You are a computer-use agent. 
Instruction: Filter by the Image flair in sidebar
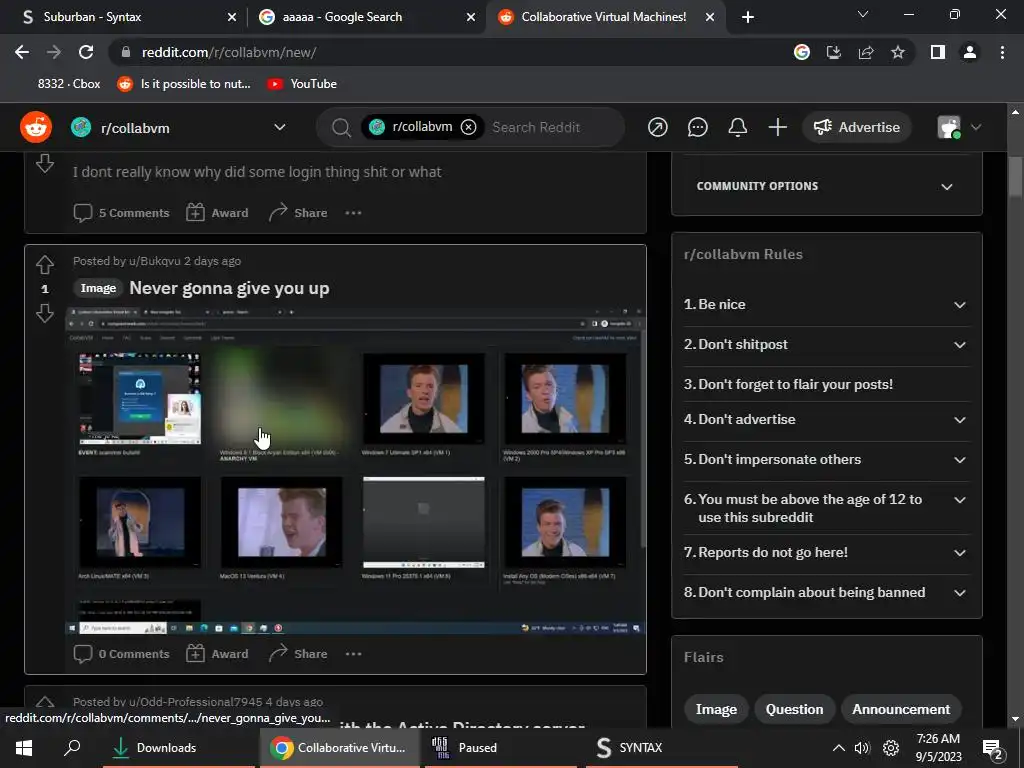tap(716, 709)
